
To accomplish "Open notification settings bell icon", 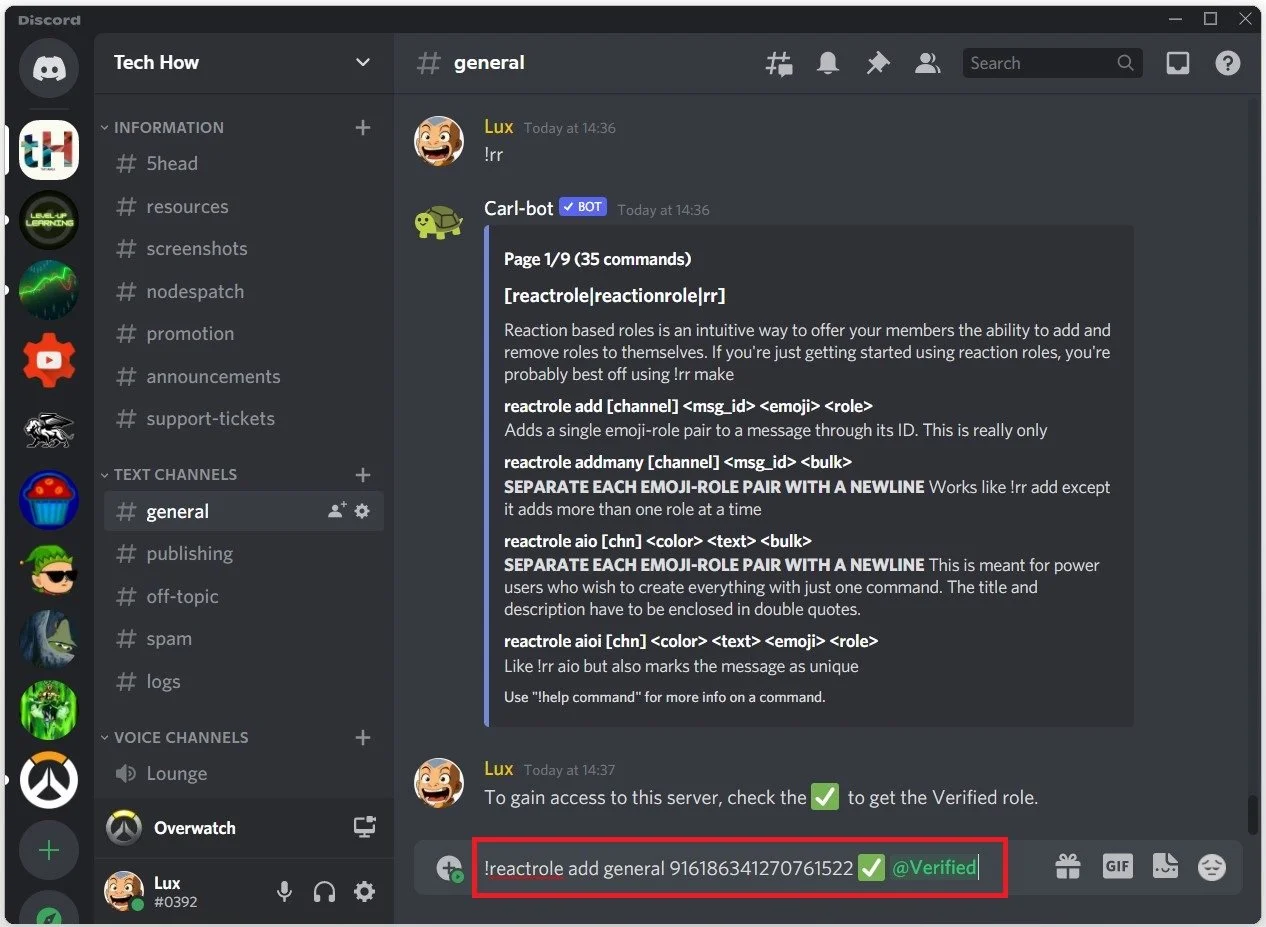I will [828, 63].
